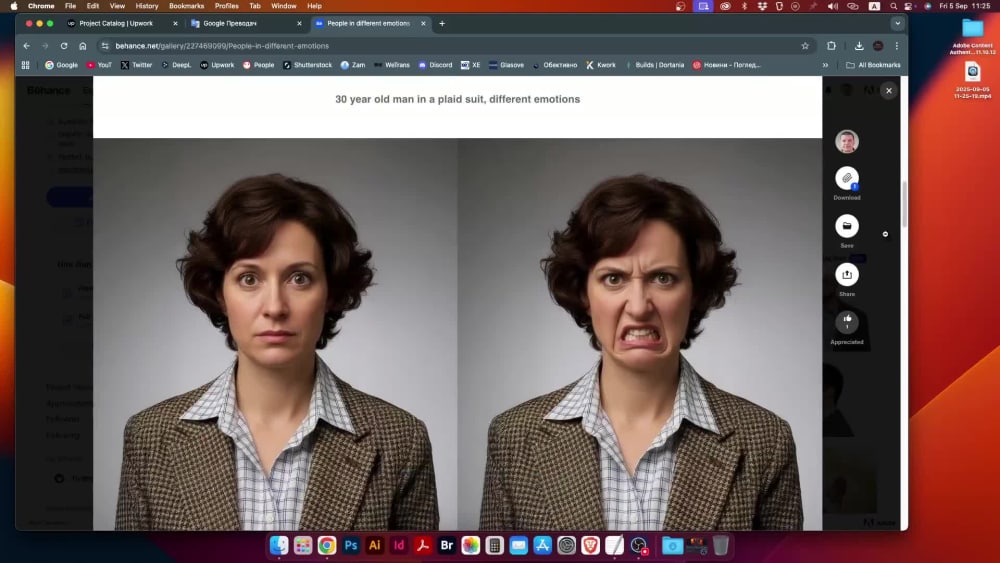Open the Chrome home page
Screen dimensions: 1000x563
[82, 46]
